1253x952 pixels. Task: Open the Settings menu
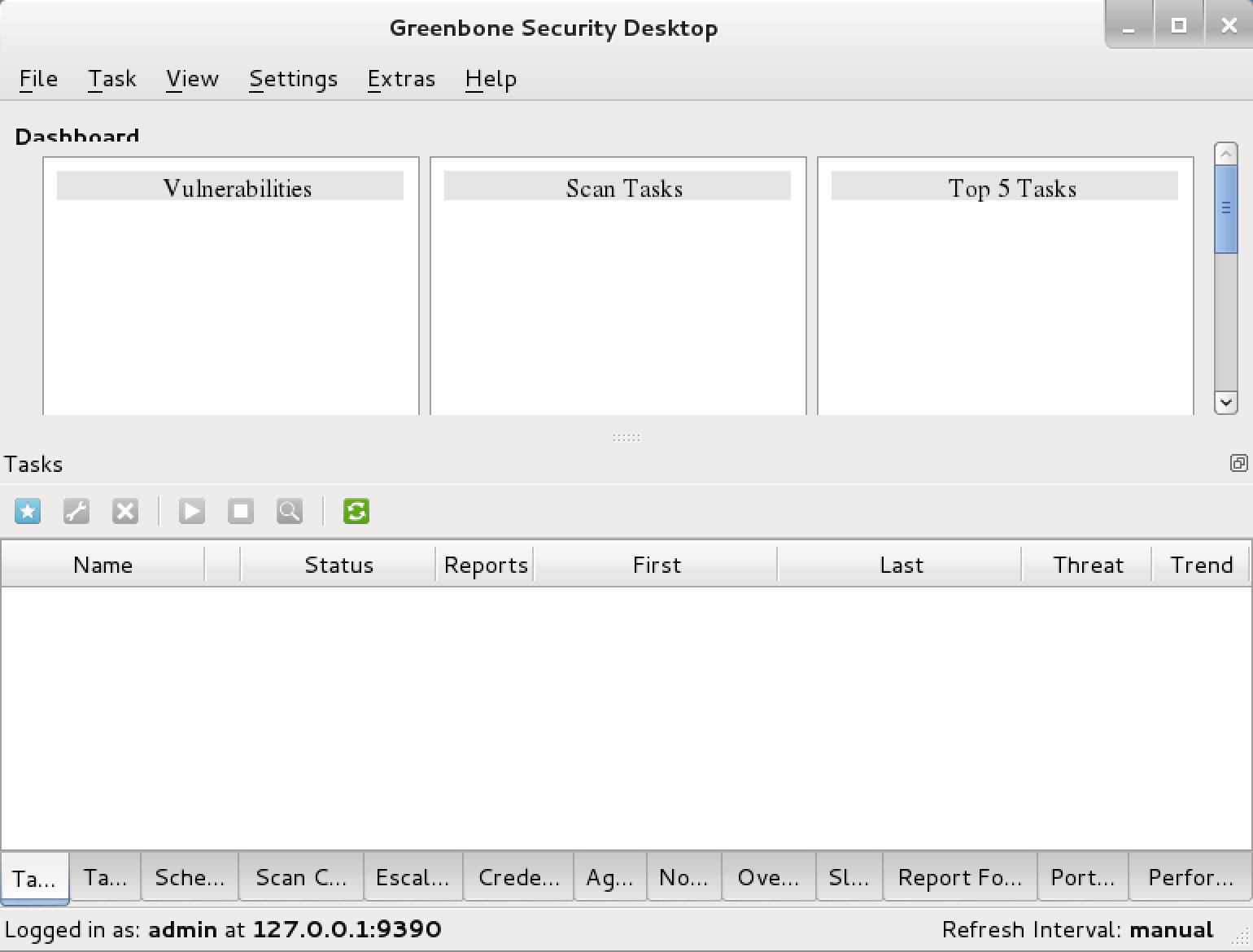tap(293, 79)
